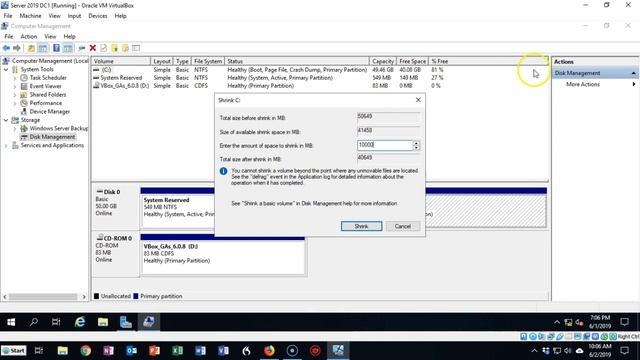Viewport: 640px width, 360px height.
Task: Click Cancel in Shrink C: dialog
Action: pyautogui.click(x=402, y=226)
